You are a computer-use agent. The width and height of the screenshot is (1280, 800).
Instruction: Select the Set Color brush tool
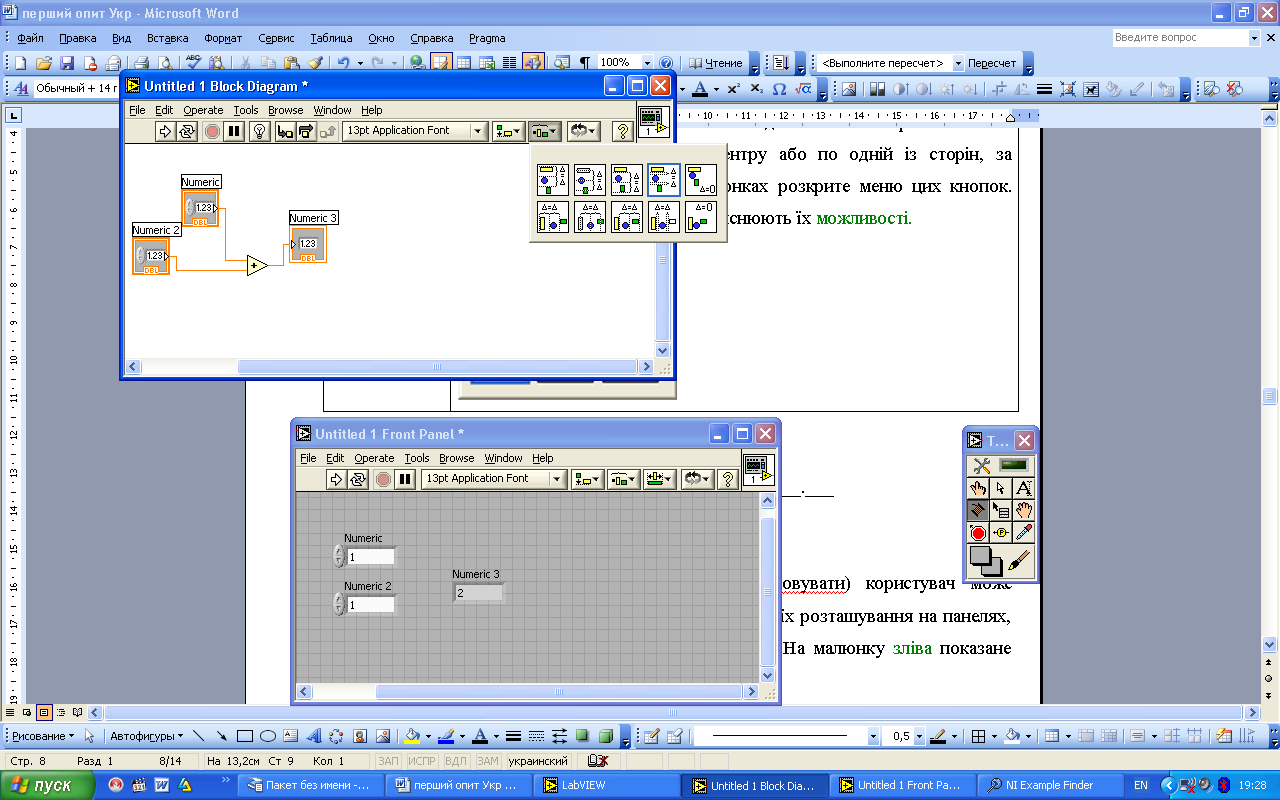tap(1019, 561)
